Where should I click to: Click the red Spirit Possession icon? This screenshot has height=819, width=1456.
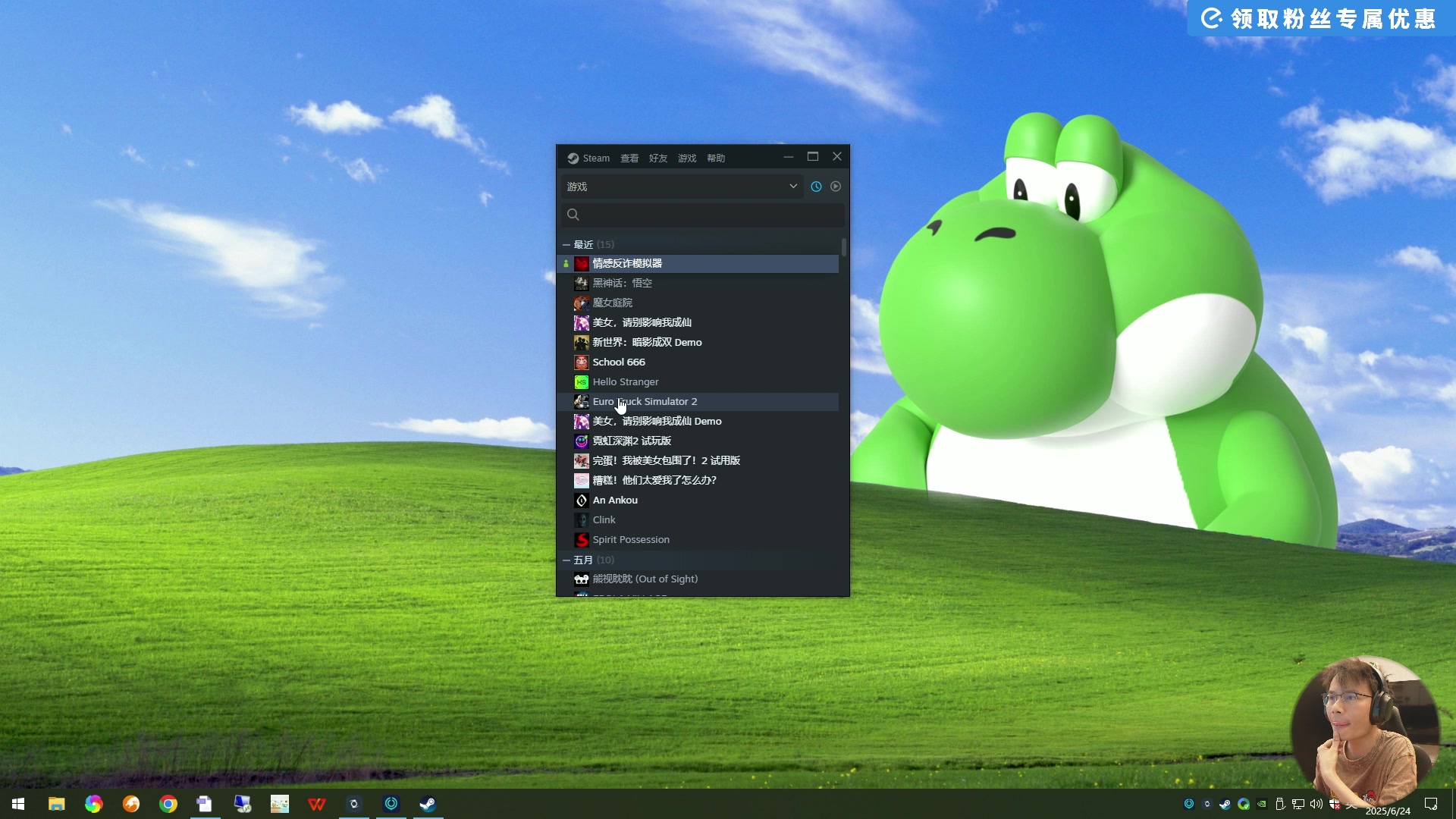pyautogui.click(x=582, y=539)
